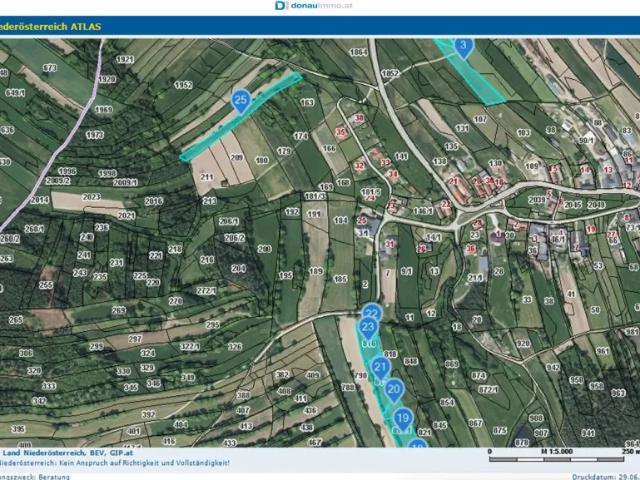
Task: Click parcel label 961
Action: (602, 351)
